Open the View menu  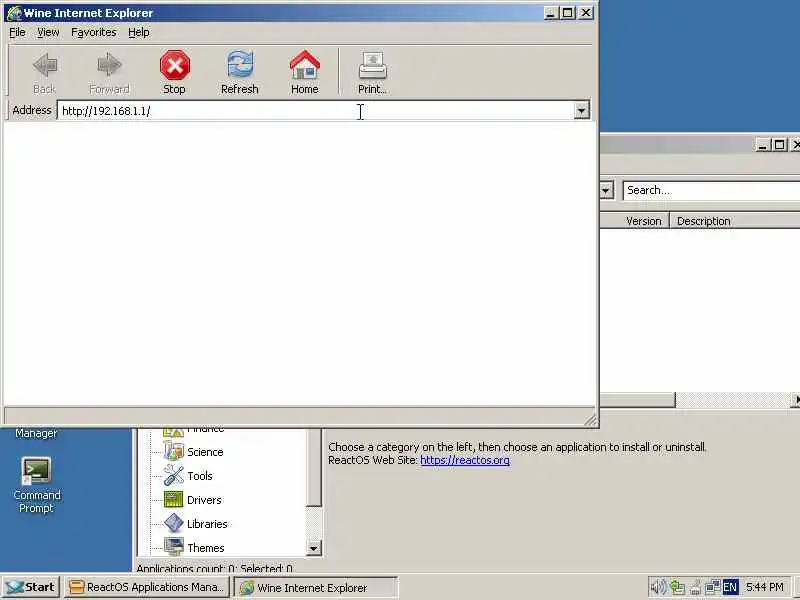click(x=48, y=32)
